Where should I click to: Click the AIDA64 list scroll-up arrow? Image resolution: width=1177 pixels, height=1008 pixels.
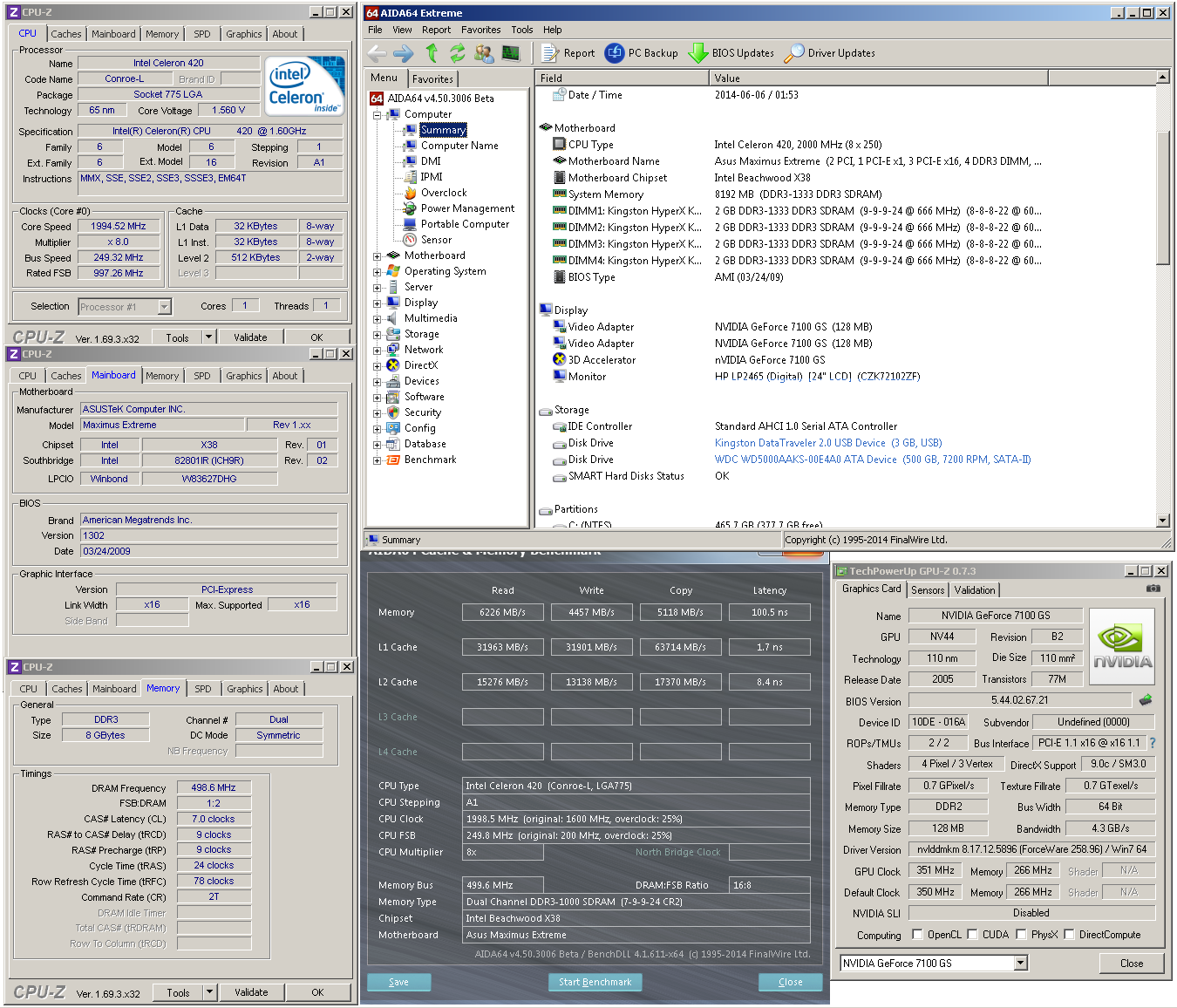pos(1163,77)
